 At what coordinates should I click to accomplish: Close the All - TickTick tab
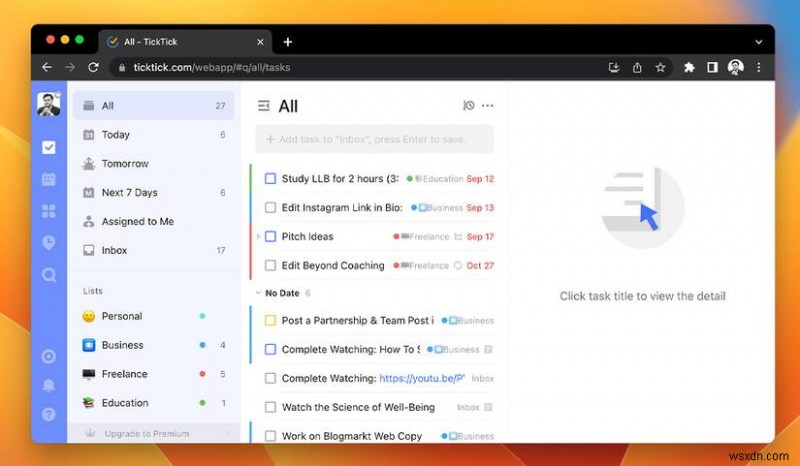tap(260, 42)
